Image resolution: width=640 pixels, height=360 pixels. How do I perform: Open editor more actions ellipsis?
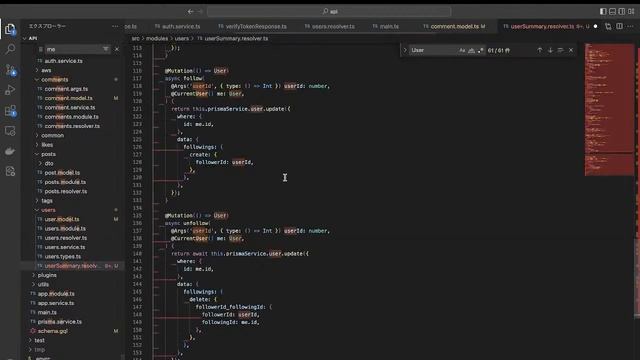(631, 26)
